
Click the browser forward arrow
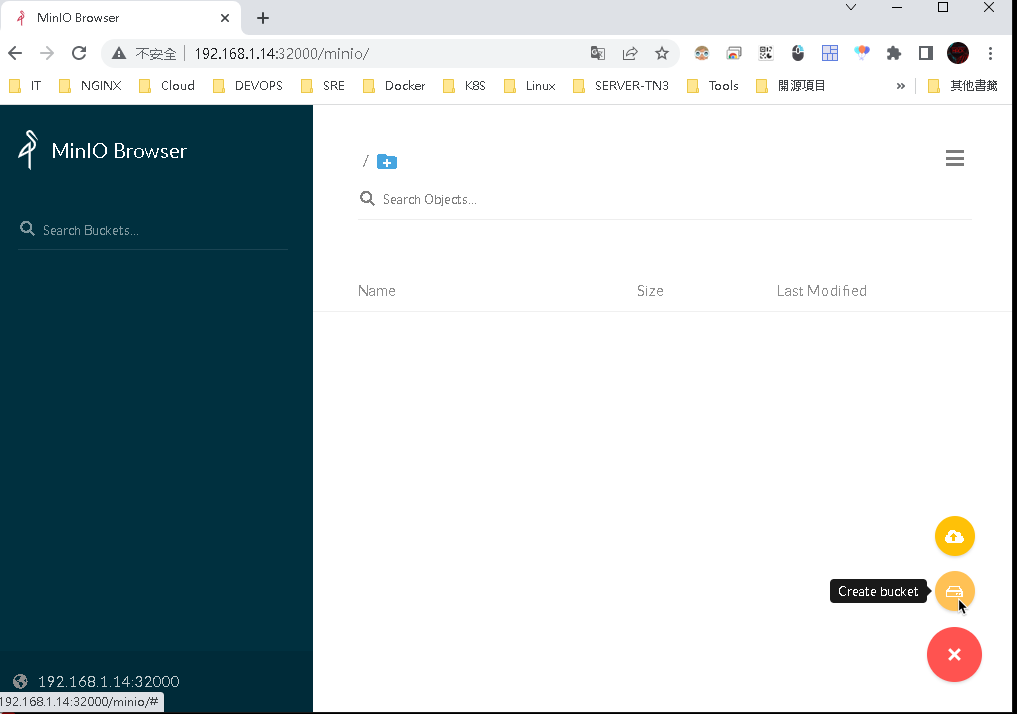pos(47,53)
